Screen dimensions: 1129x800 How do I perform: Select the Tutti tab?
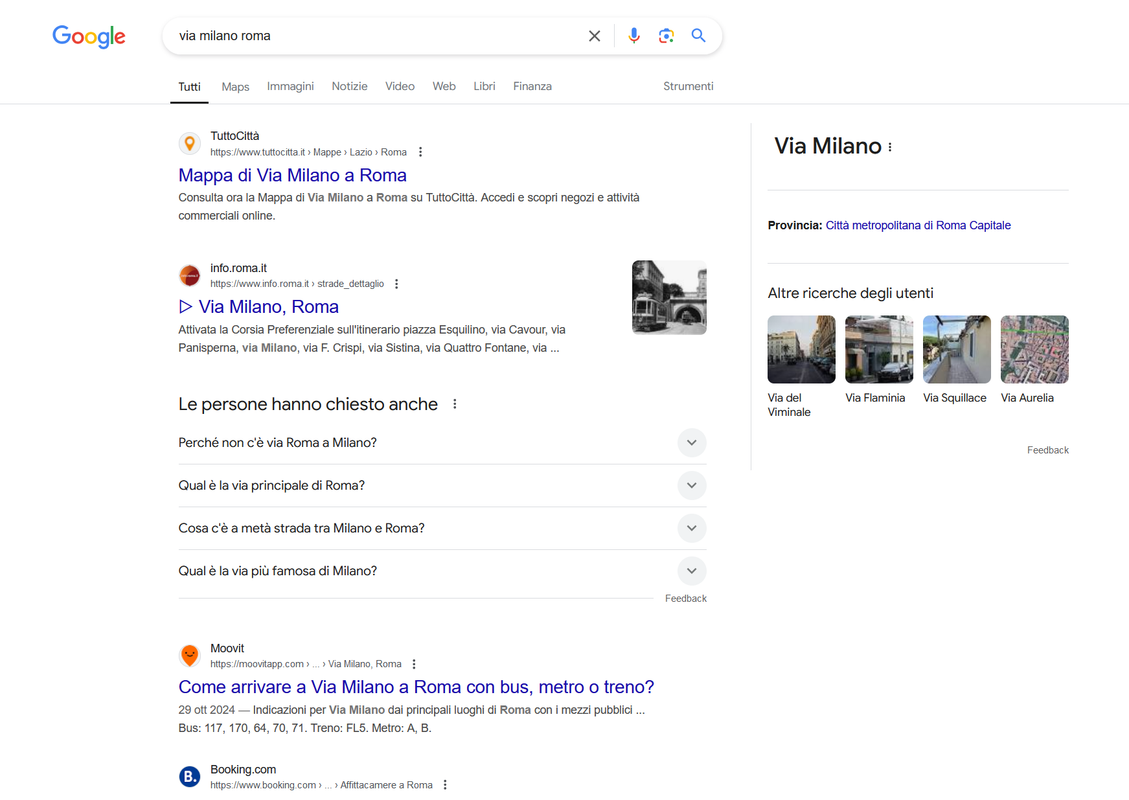[x=189, y=86]
